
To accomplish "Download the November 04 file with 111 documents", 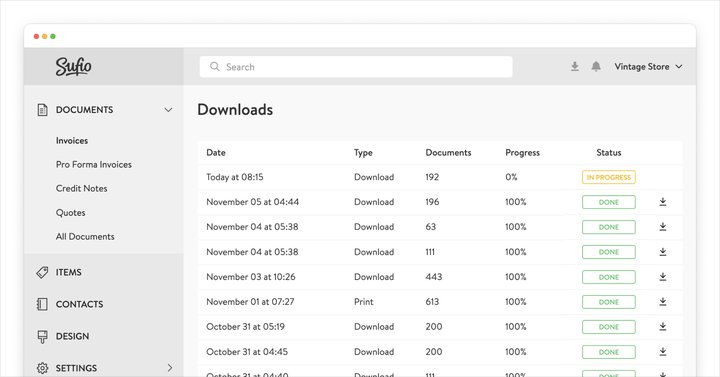I will pos(663,252).
